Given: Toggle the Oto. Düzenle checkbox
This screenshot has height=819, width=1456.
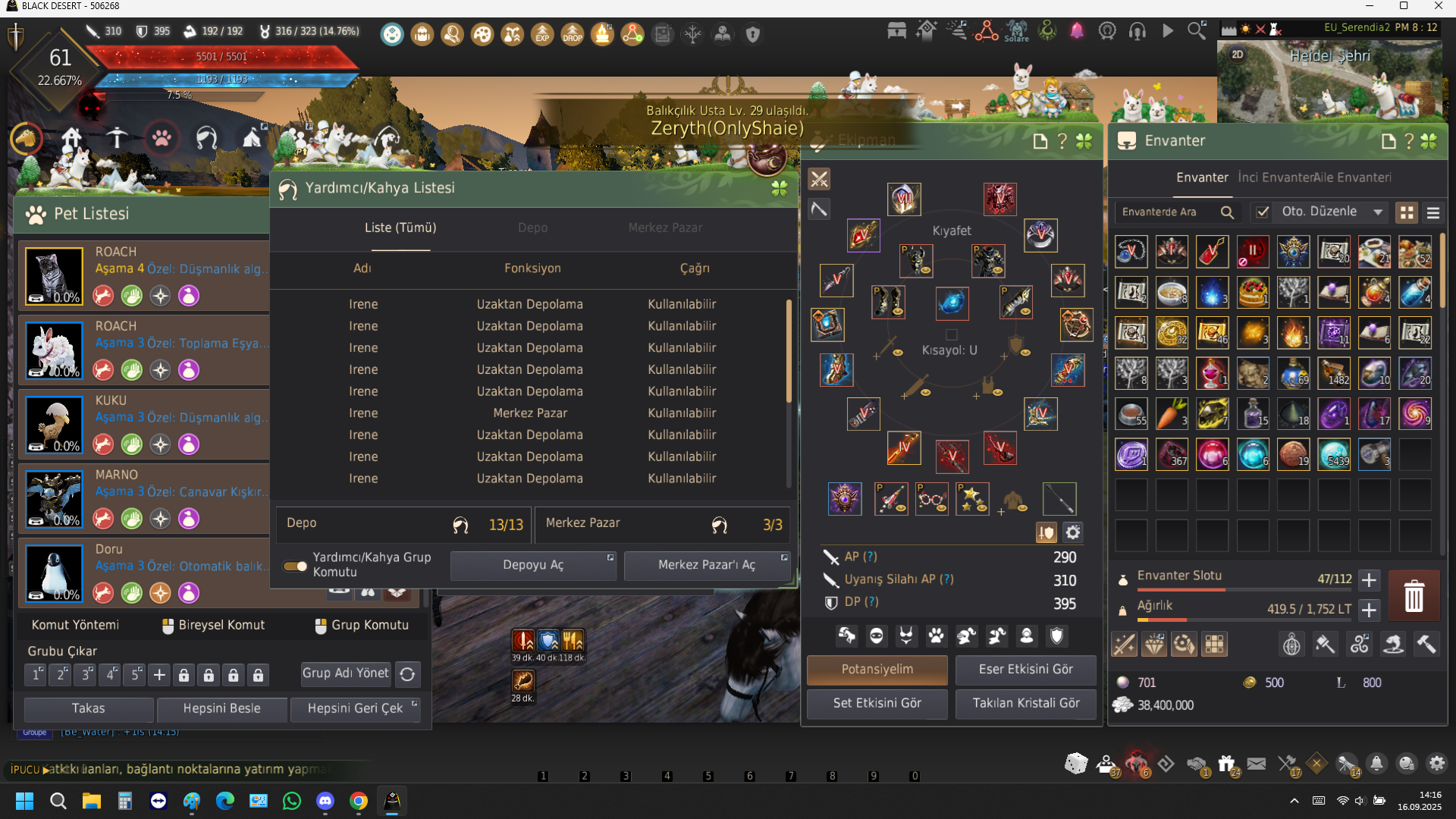Looking at the screenshot, I should [x=1262, y=212].
